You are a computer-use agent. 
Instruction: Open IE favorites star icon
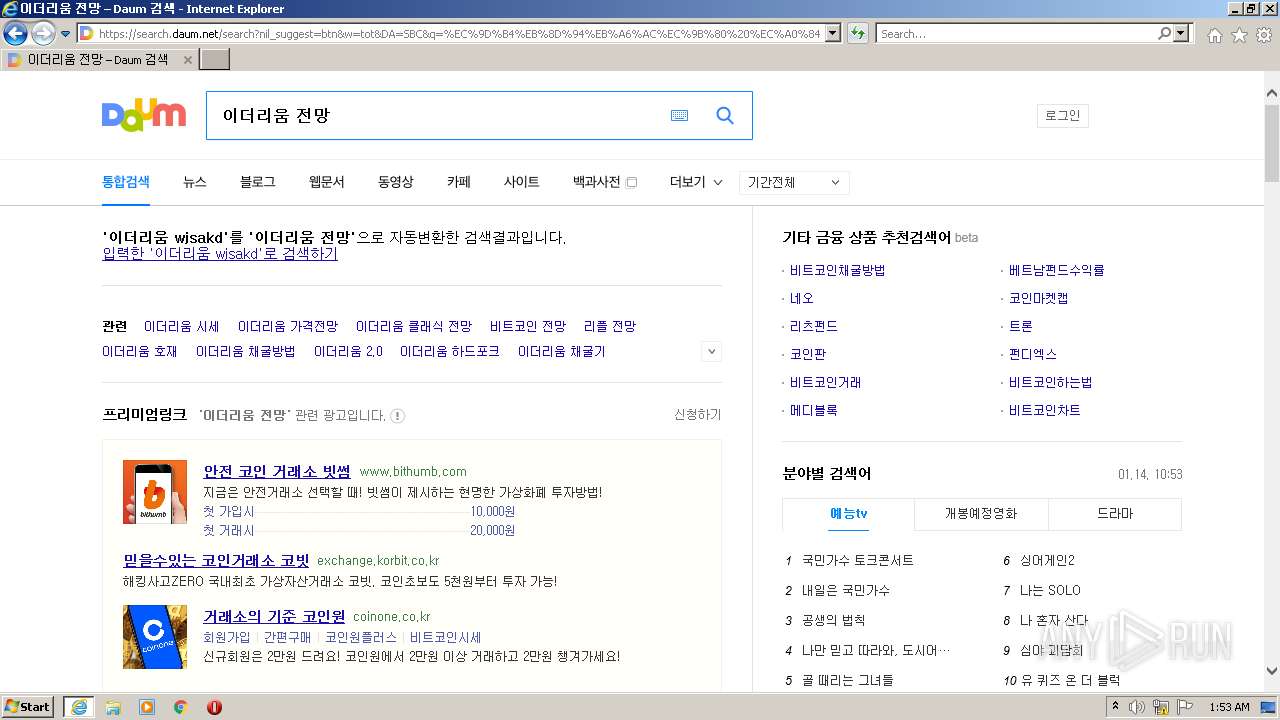(1239, 35)
